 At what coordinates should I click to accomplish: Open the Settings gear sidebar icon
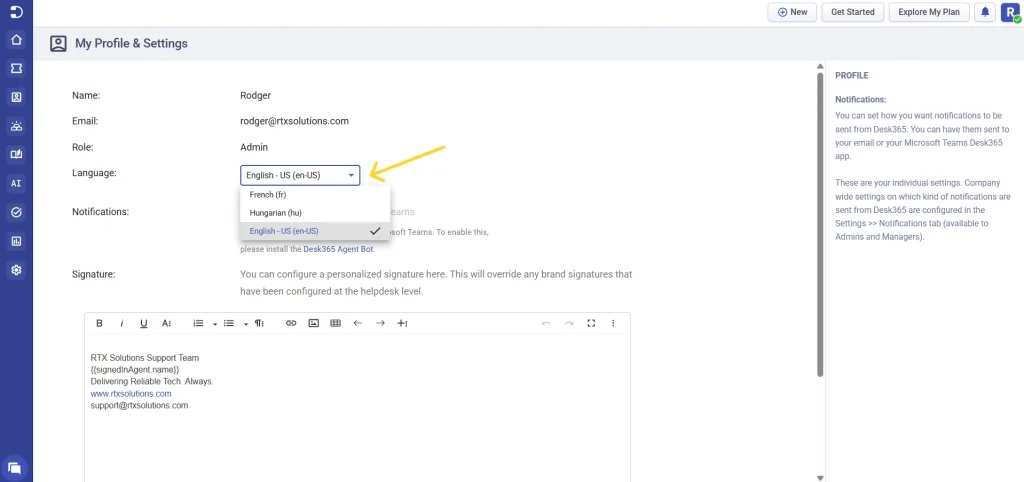(16, 270)
